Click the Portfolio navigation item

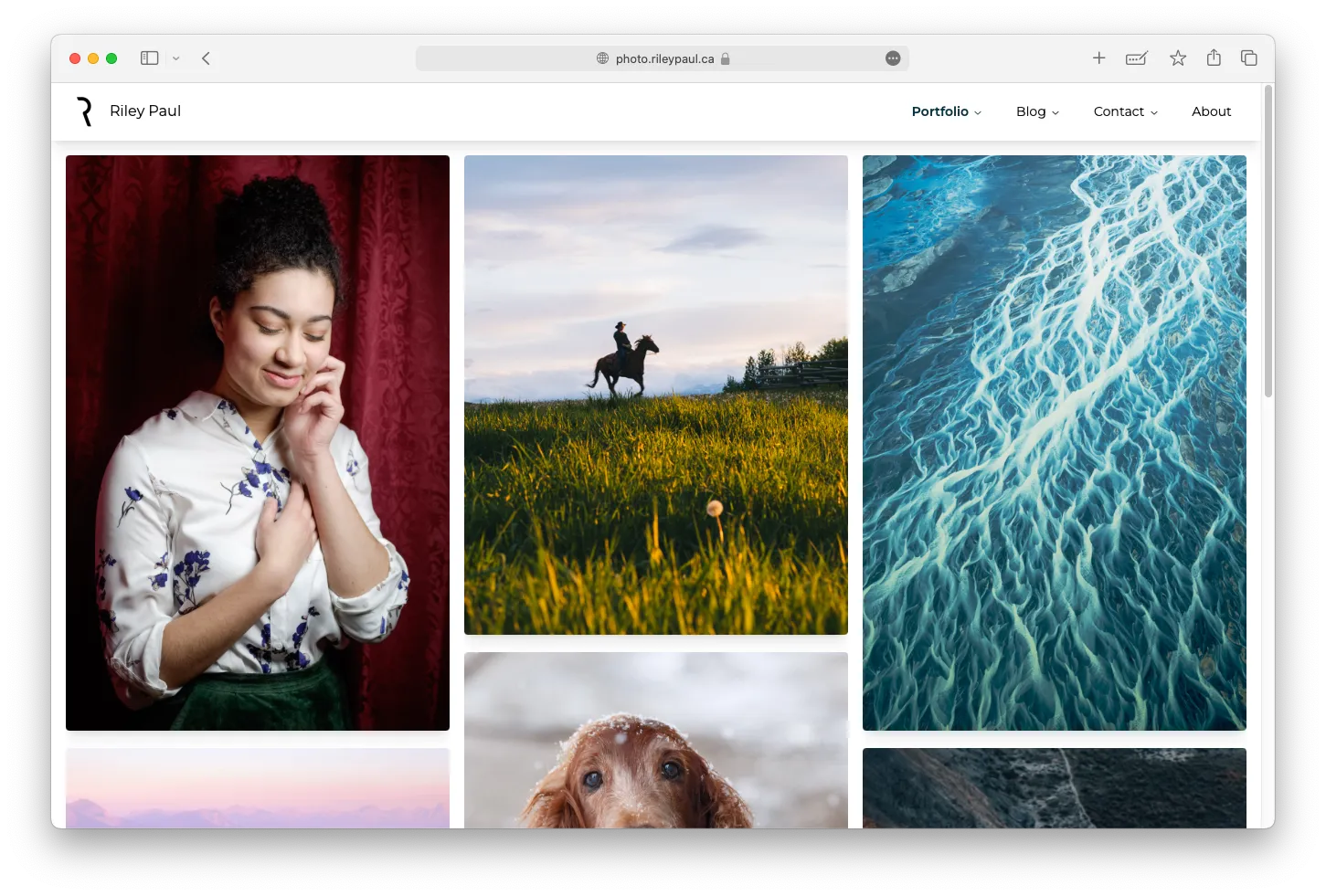coord(939,111)
